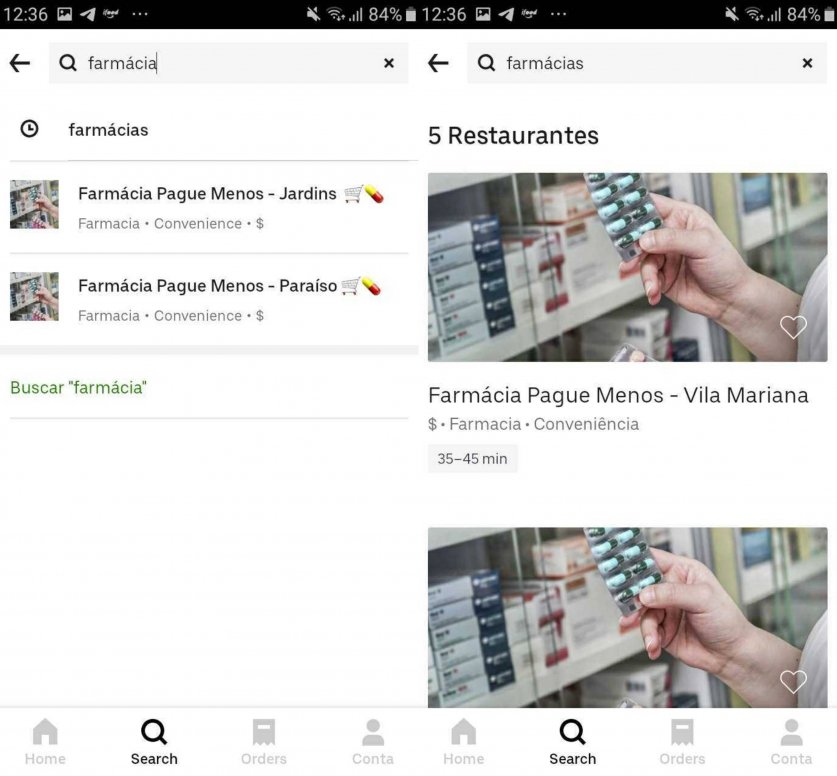
Task: Clear the 'farmácia' search text
Action: [x=389, y=63]
